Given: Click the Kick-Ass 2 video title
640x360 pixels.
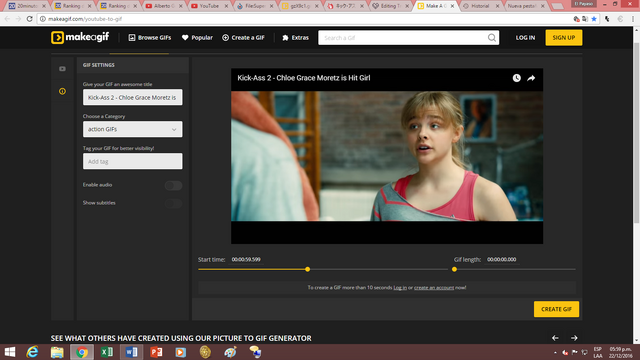Looking at the screenshot, I should [x=304, y=78].
